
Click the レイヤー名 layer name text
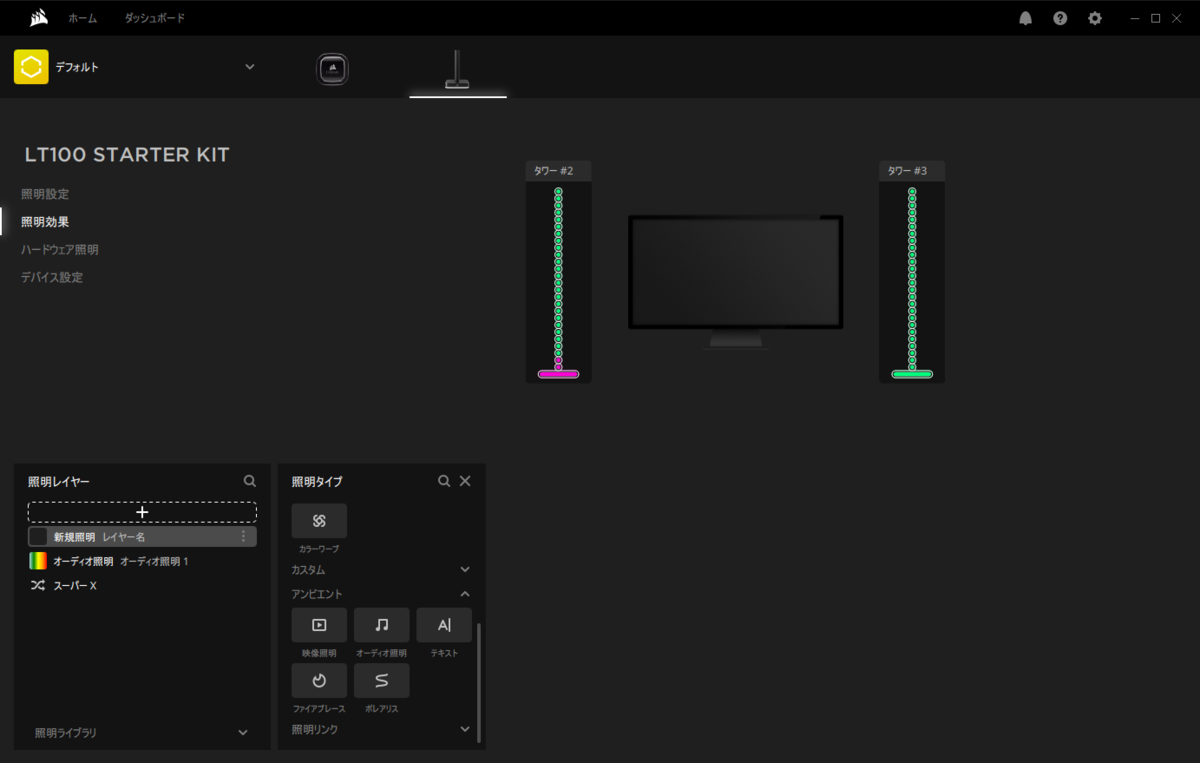point(124,537)
